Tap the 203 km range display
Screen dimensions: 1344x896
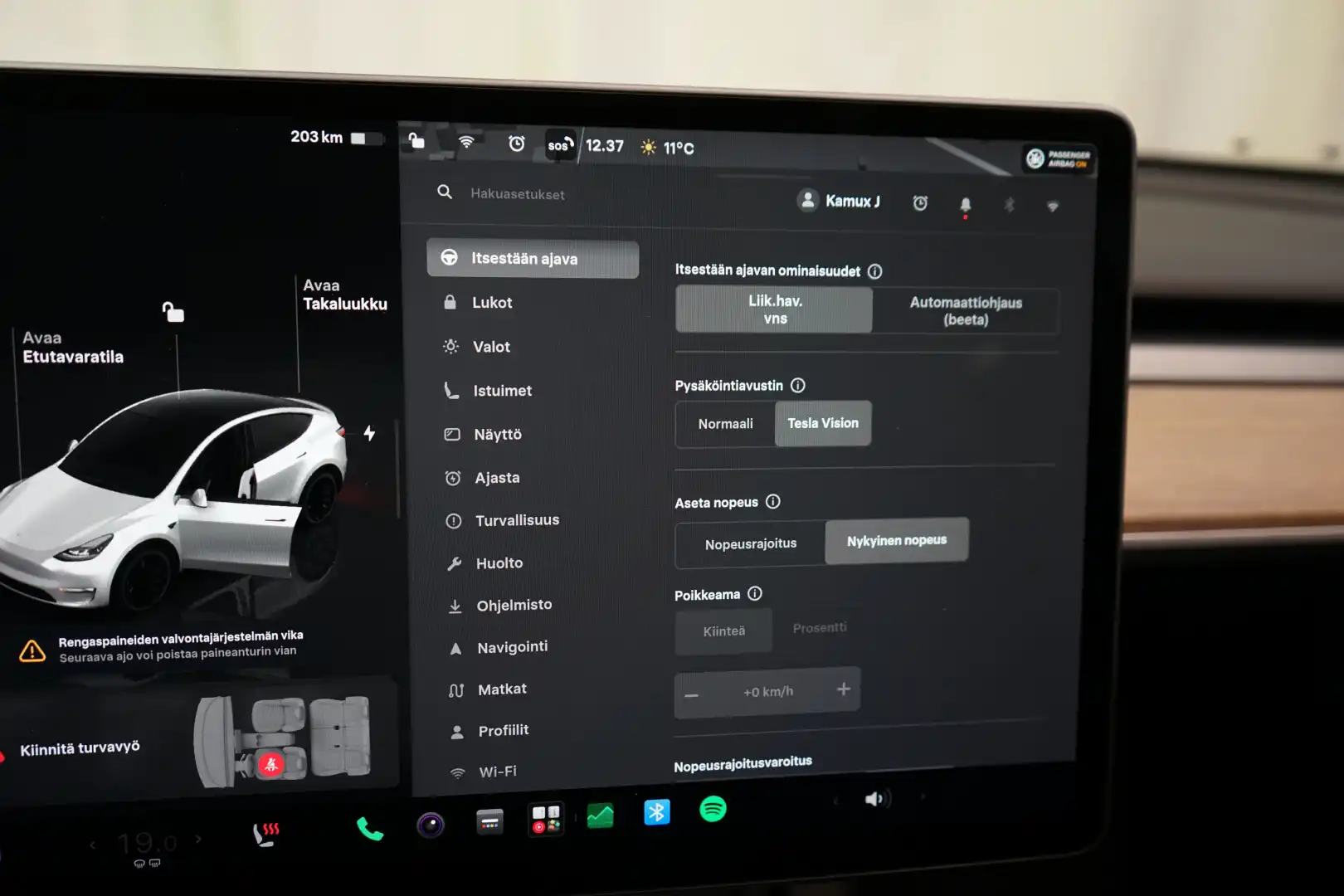316,137
